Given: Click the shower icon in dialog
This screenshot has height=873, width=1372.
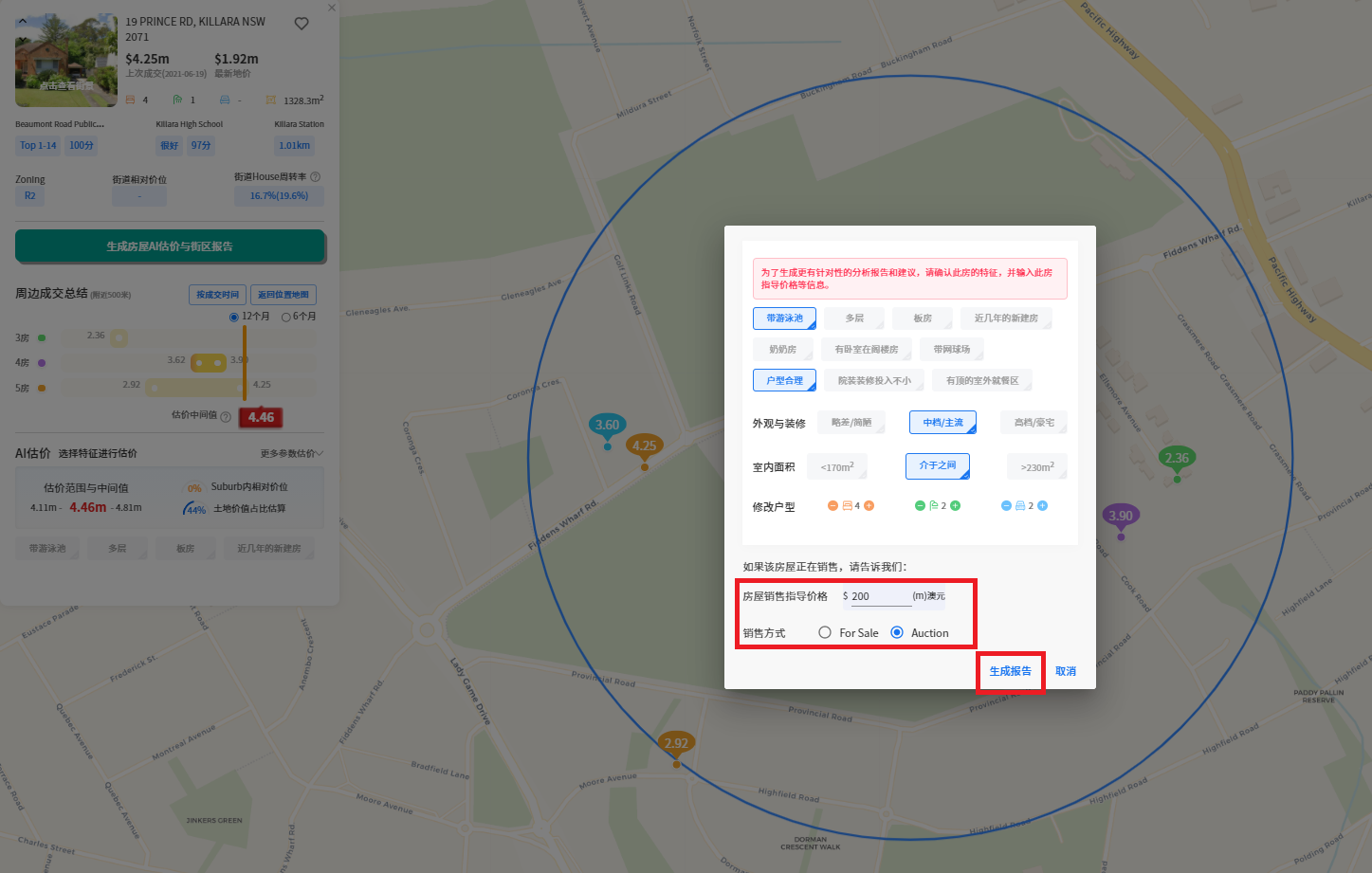Looking at the screenshot, I should pos(934,506).
